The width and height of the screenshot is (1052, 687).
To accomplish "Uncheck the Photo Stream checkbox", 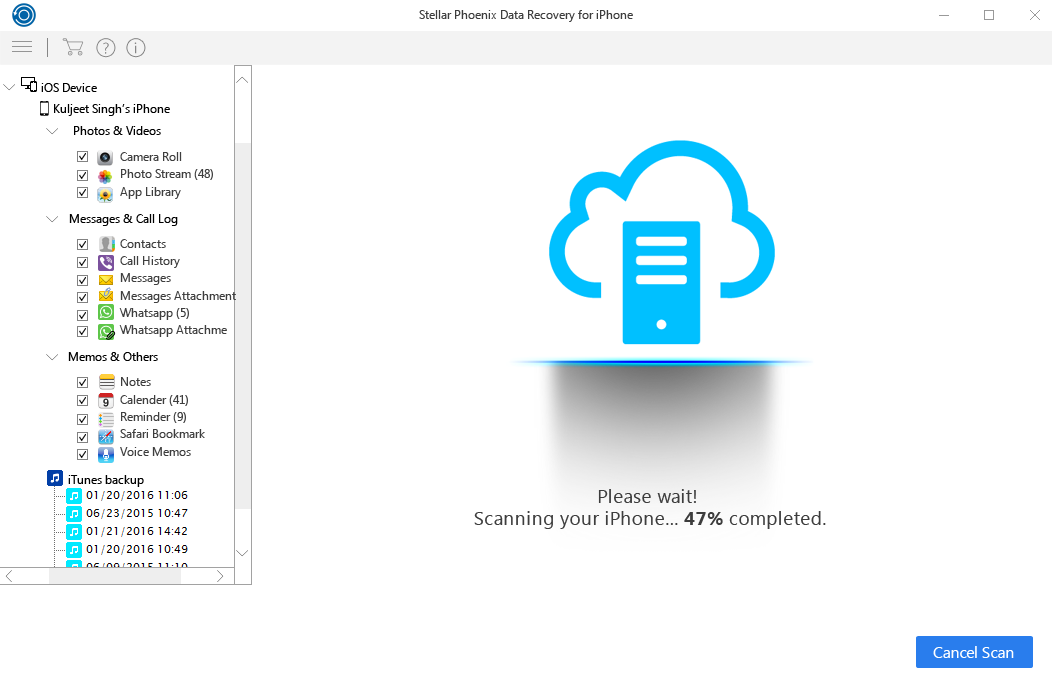I will pyautogui.click(x=83, y=175).
